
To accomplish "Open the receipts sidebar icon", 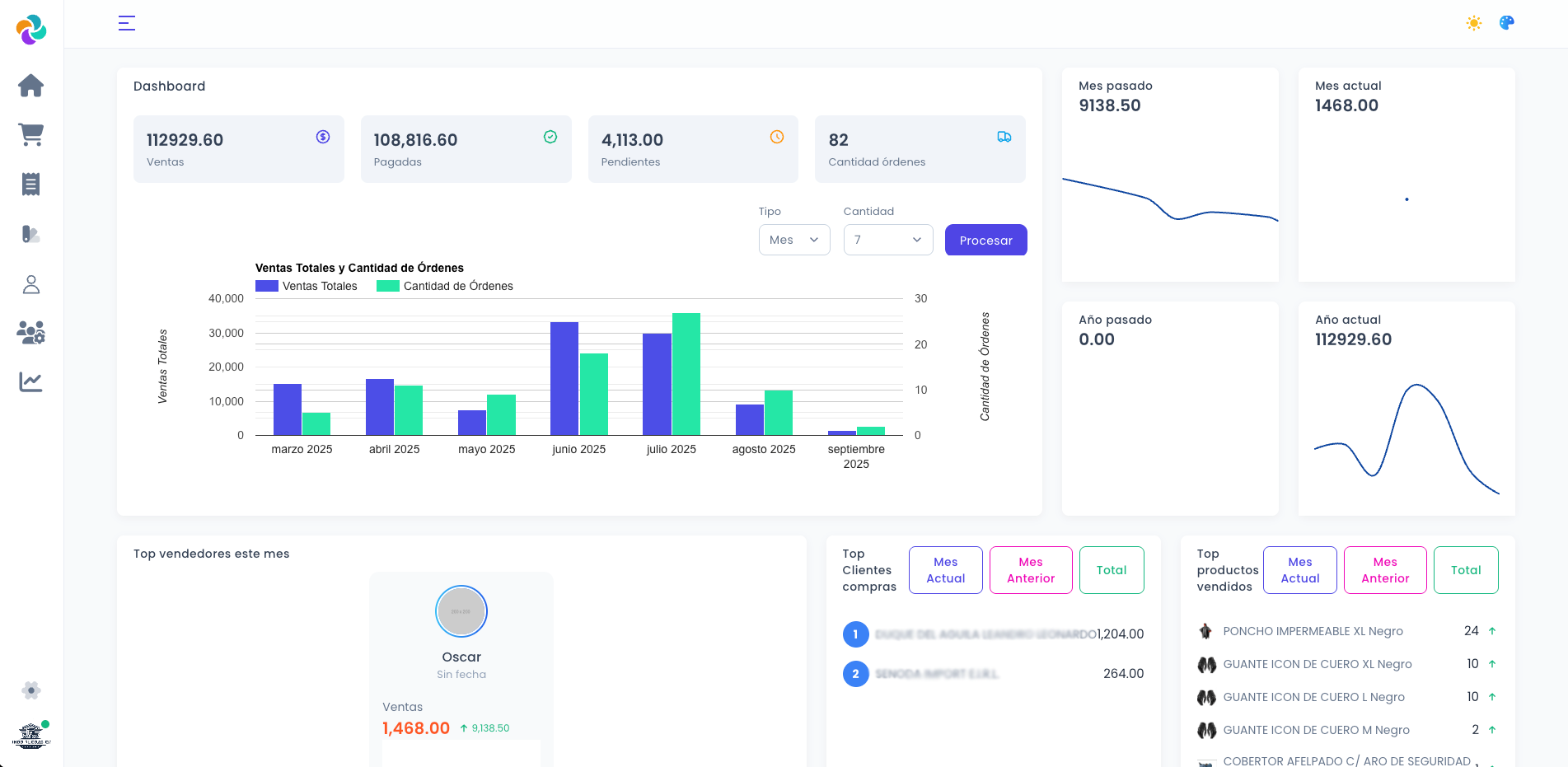I will tap(31, 185).
